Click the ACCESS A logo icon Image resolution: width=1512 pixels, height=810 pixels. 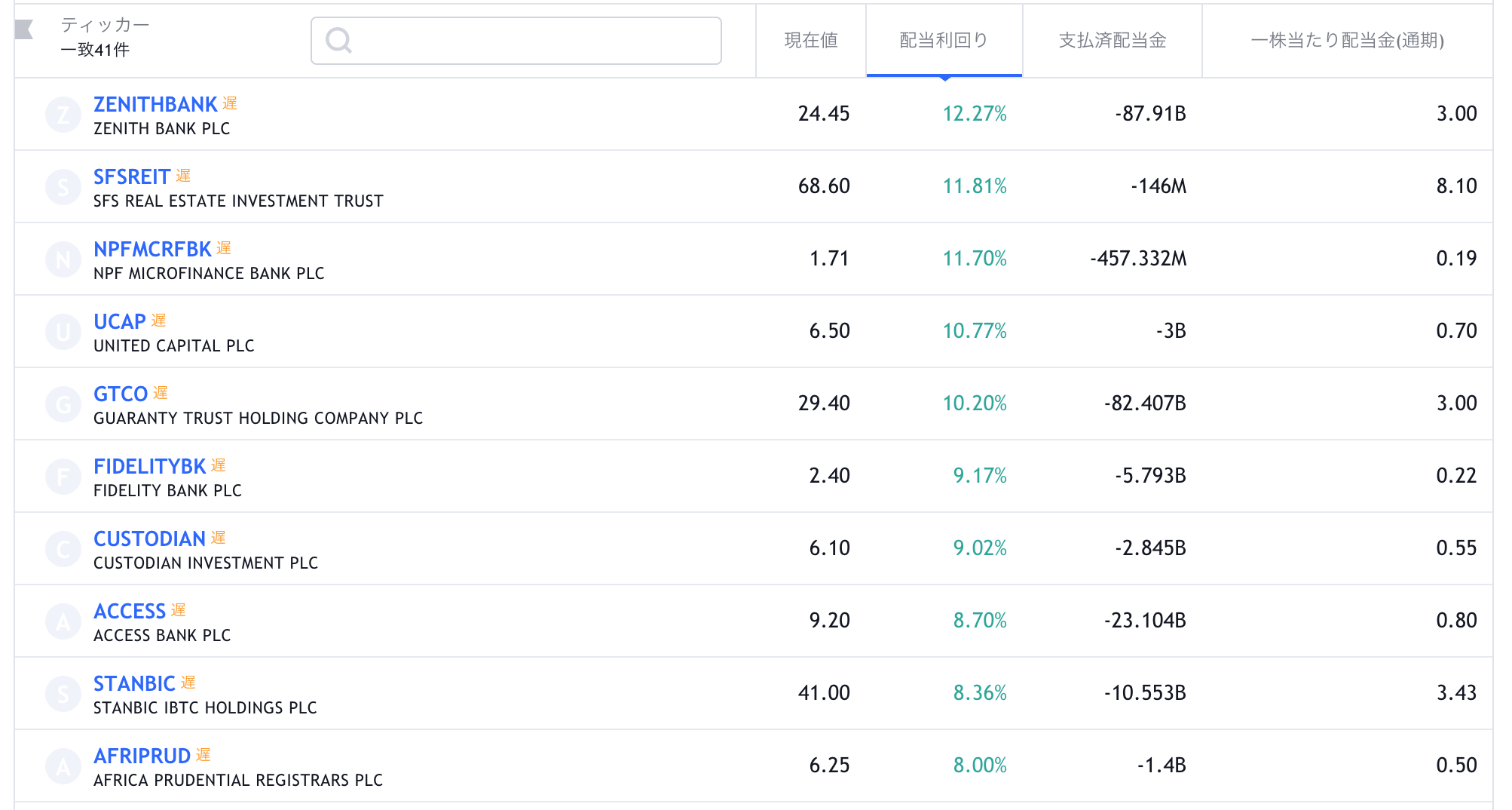[x=63, y=621]
